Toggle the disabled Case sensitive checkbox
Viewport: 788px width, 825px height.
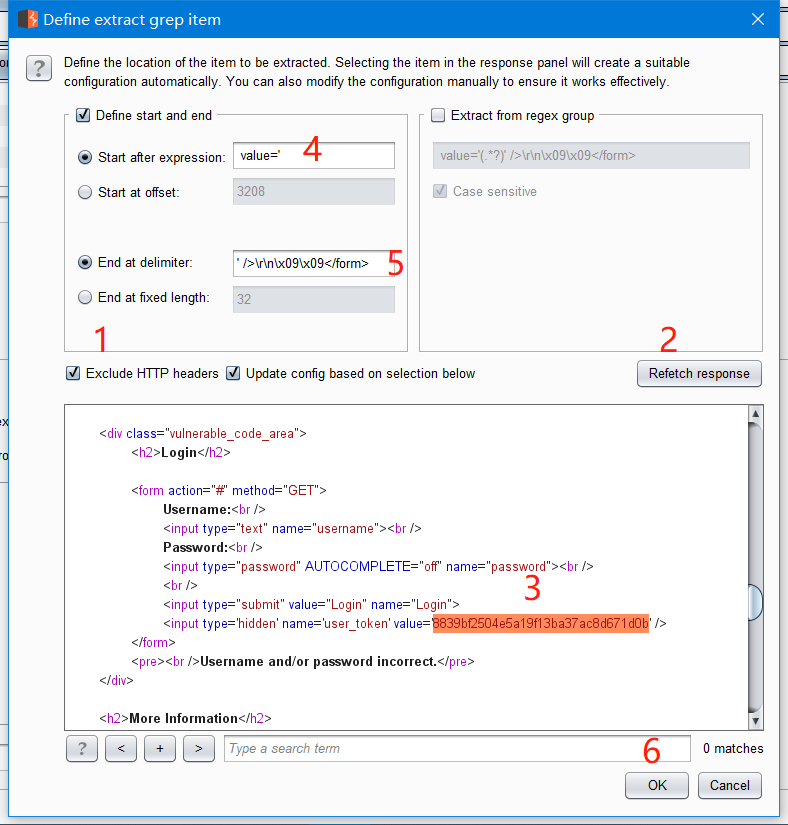click(440, 191)
